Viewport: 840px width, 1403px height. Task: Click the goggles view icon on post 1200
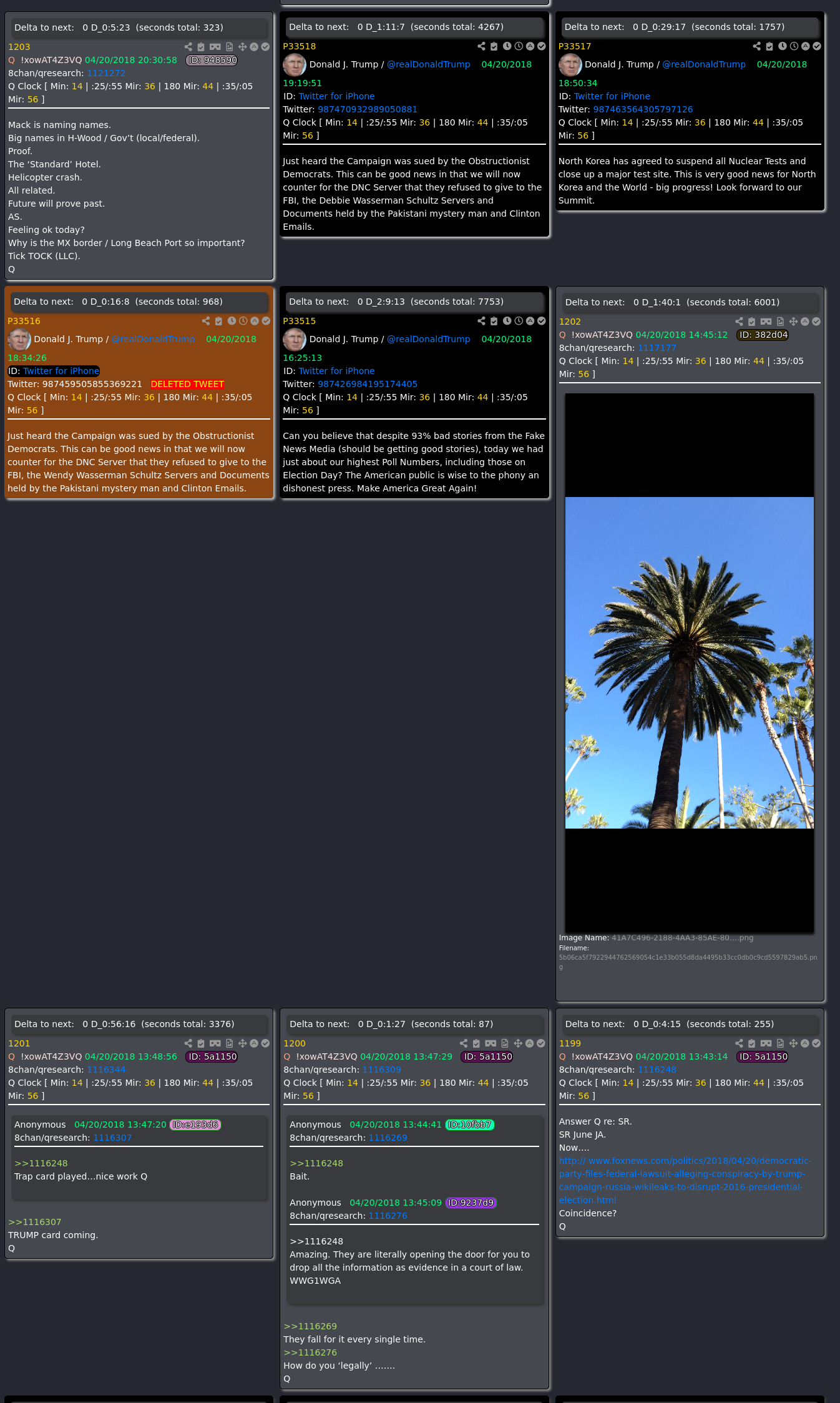[x=491, y=1043]
